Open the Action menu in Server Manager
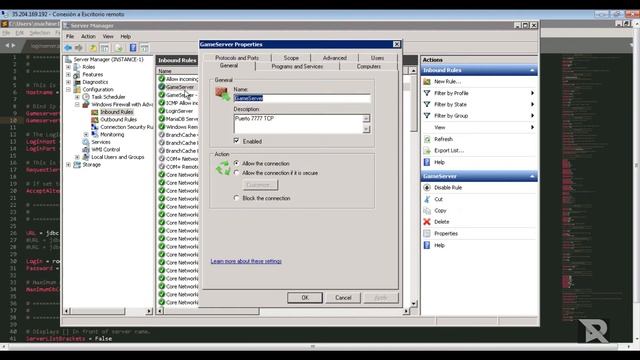This screenshot has height=360, width=640. point(88,37)
